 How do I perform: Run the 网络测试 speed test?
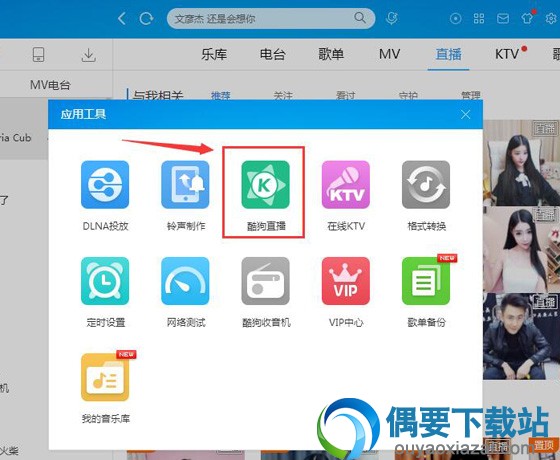(185, 281)
